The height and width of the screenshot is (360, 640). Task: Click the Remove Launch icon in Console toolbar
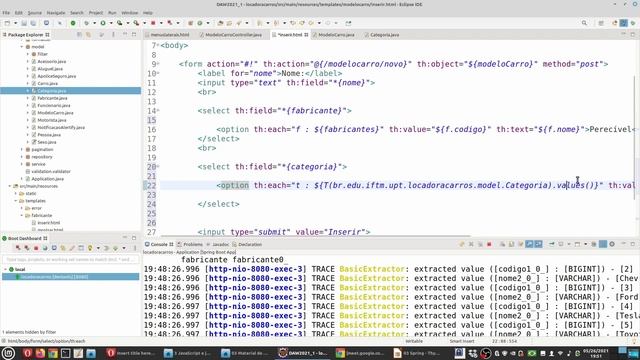pos(471,244)
